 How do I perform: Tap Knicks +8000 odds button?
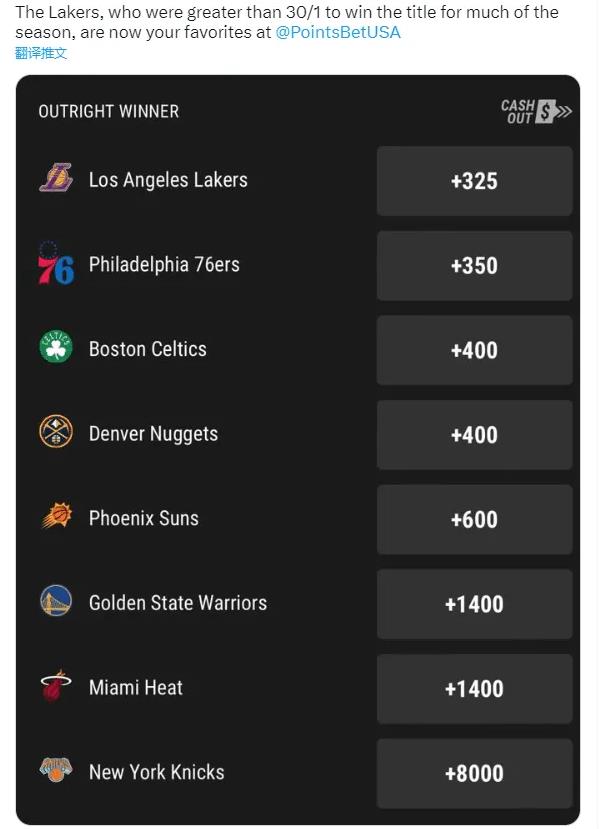pos(474,773)
